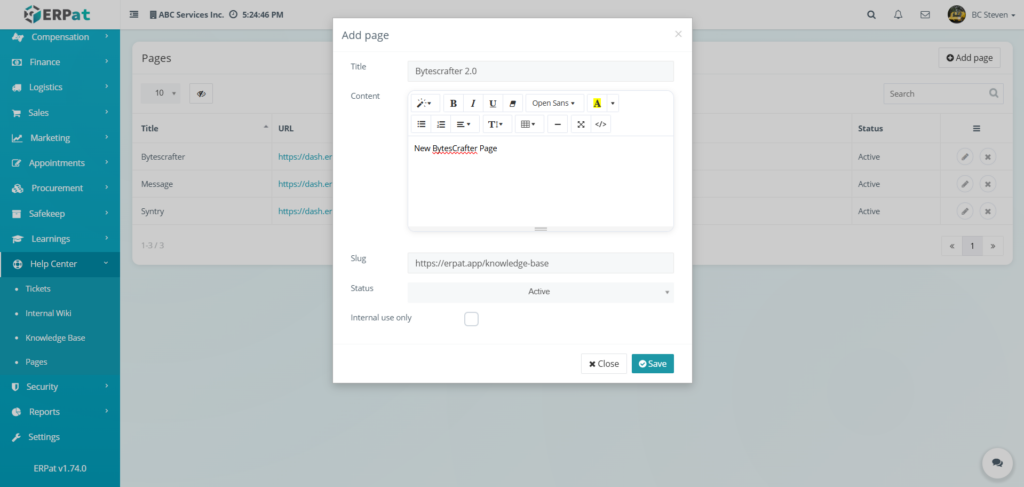Open the notifications bell
The width and height of the screenshot is (1024, 487).
click(898, 14)
